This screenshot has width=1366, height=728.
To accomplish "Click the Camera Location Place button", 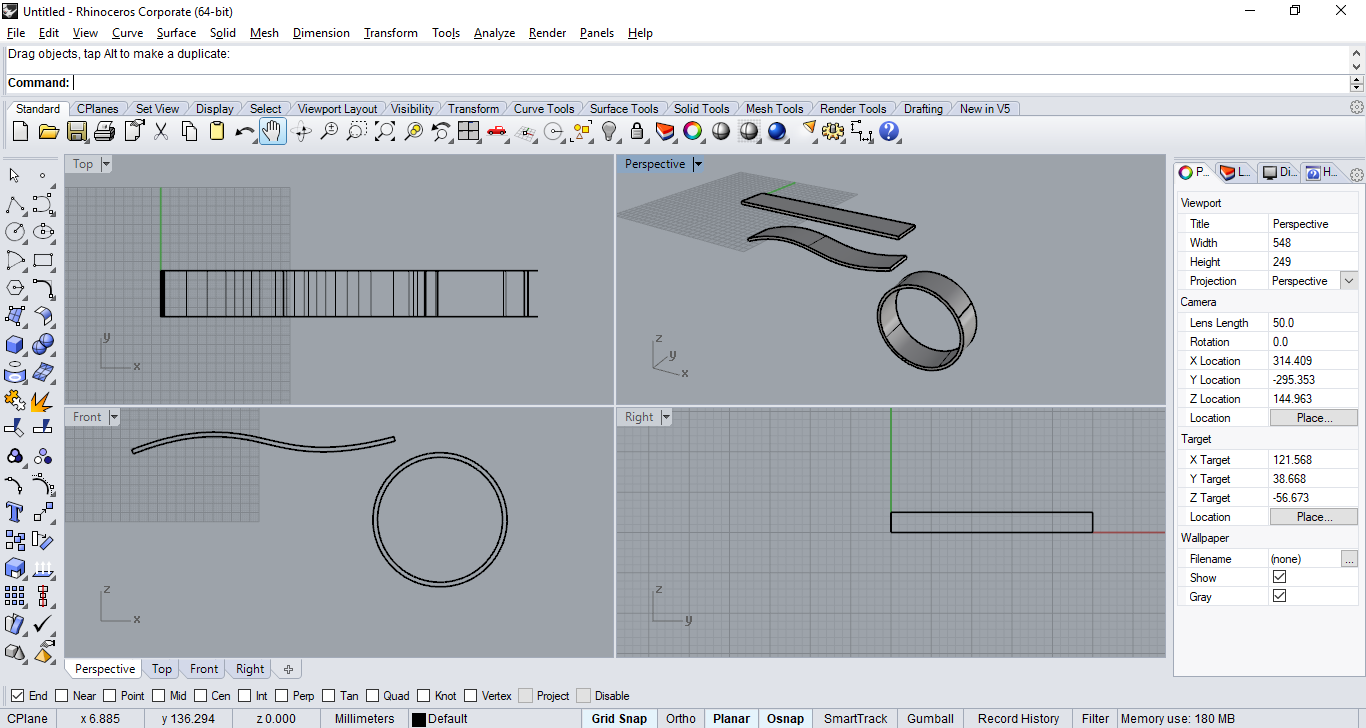I will [1313, 418].
